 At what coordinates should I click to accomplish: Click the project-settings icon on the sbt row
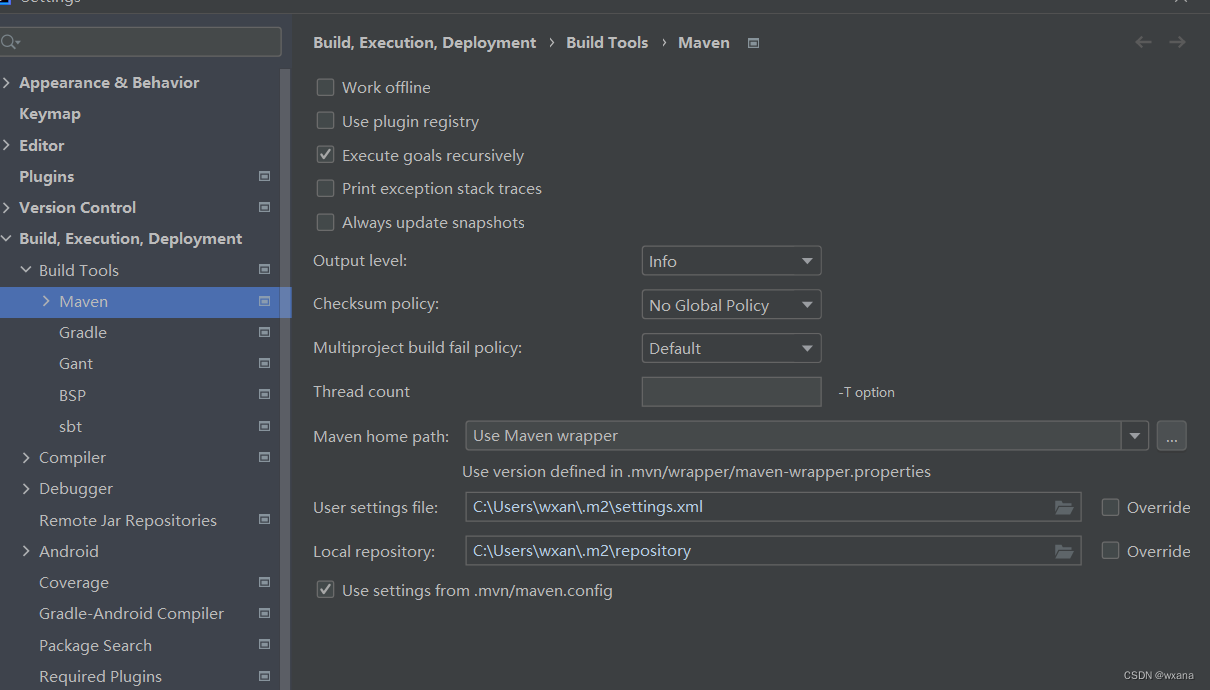(264, 426)
